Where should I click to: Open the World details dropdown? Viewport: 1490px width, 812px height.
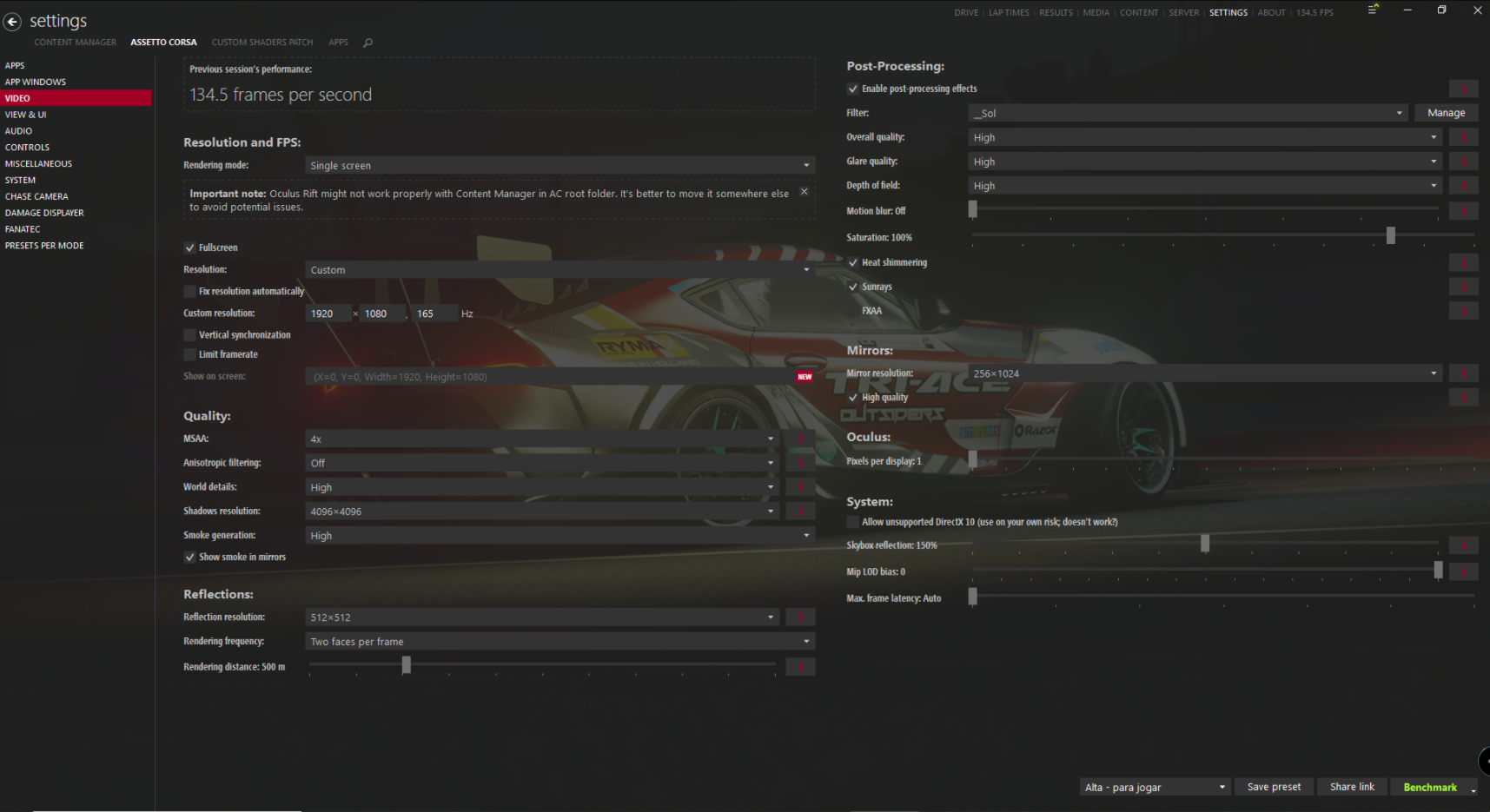pyautogui.click(x=542, y=488)
